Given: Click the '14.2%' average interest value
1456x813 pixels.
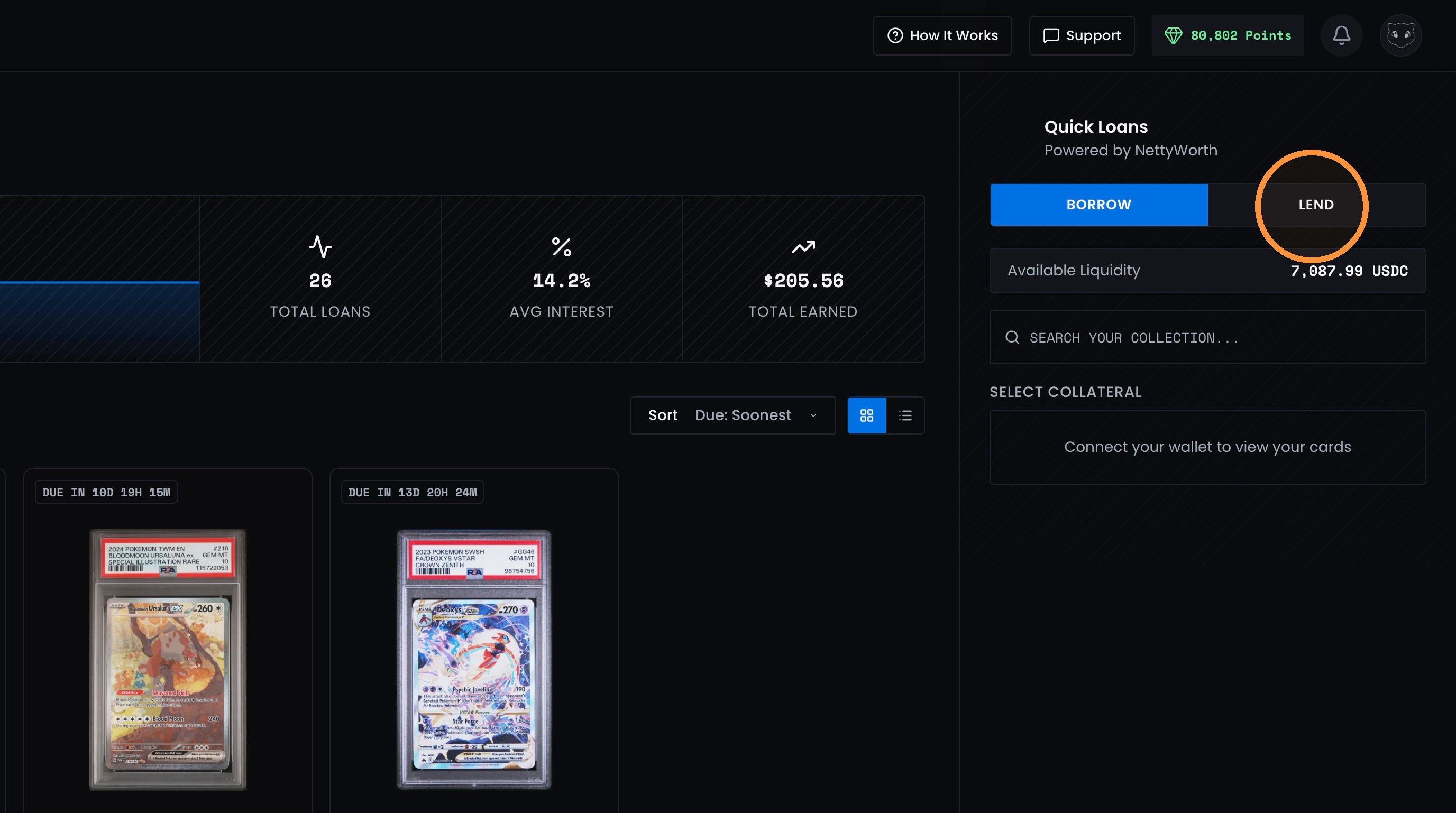Looking at the screenshot, I should click(561, 281).
